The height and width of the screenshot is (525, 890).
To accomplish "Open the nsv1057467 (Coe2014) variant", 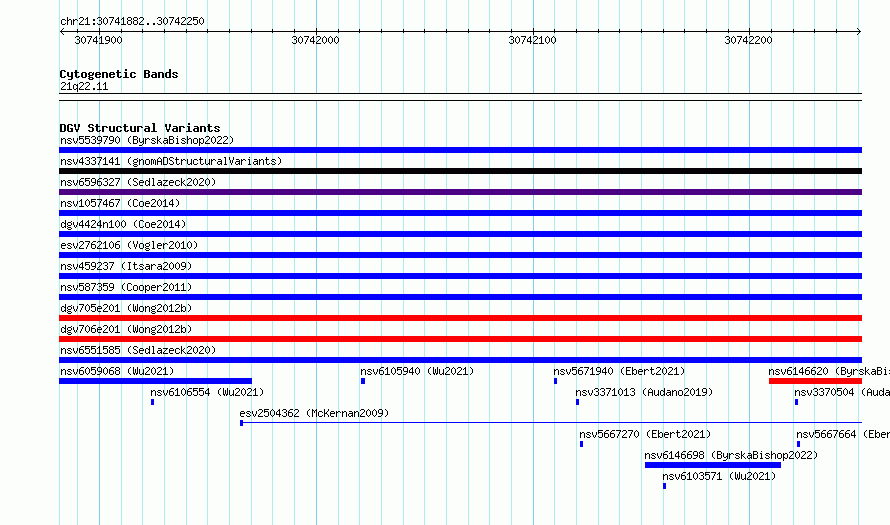I will 120,203.
